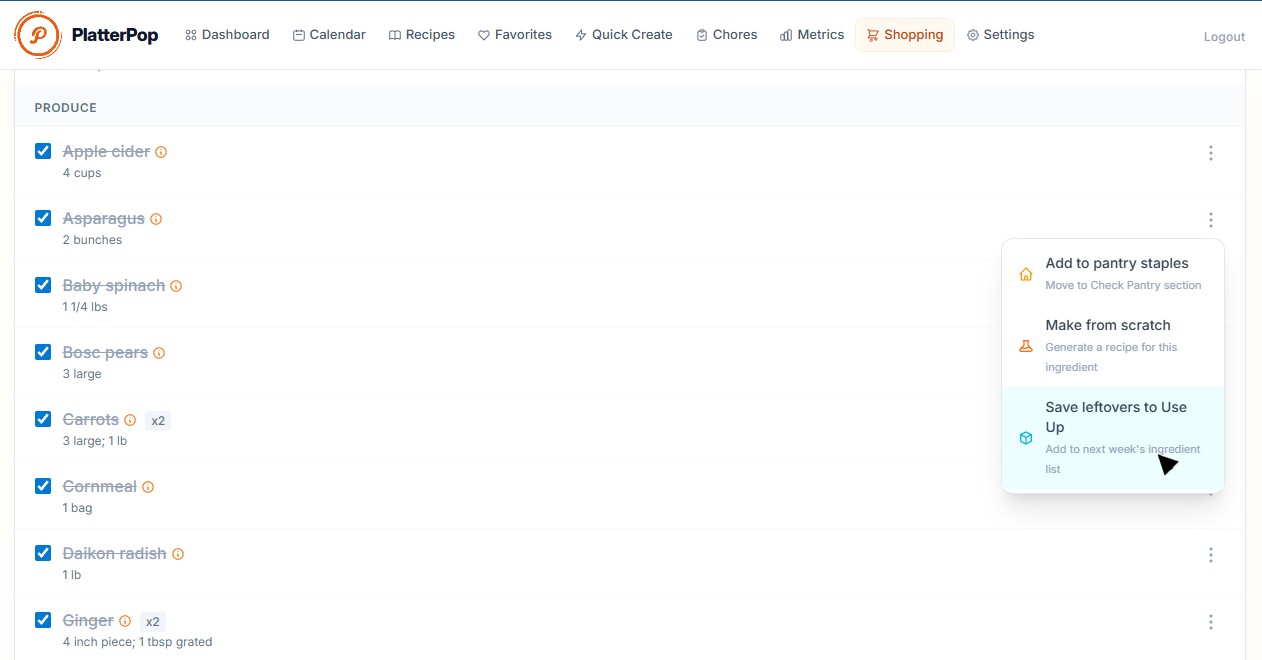Image resolution: width=1262 pixels, height=660 pixels.
Task: Click info icon next to Daikon radish
Action: (x=178, y=554)
